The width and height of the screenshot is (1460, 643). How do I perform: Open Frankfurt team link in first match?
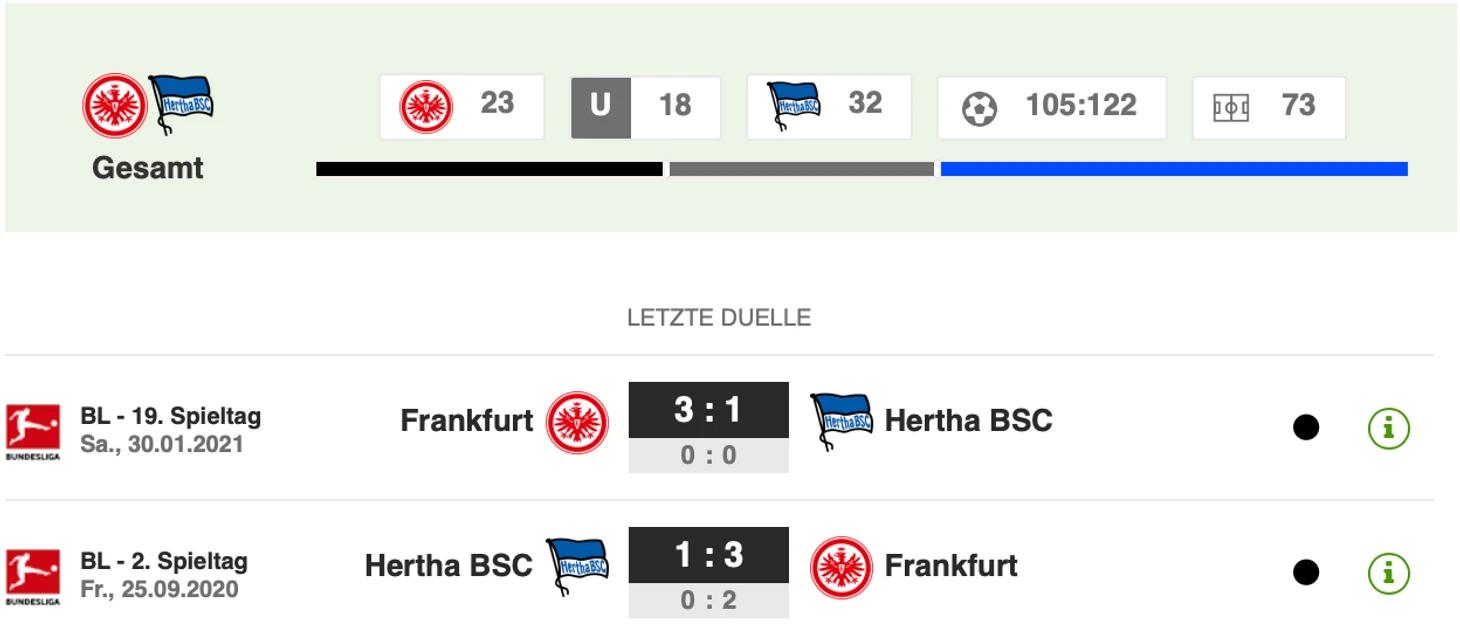click(467, 421)
